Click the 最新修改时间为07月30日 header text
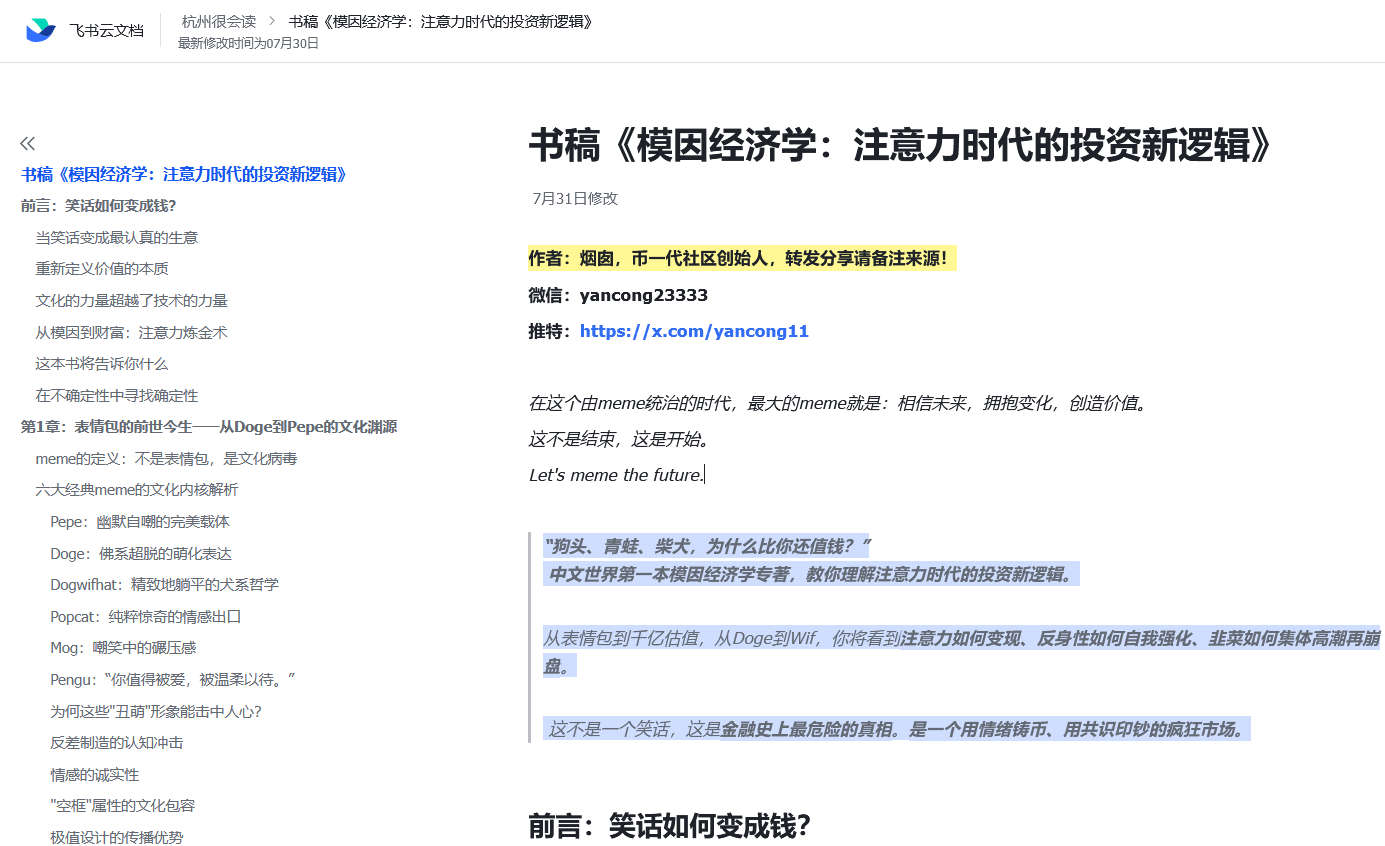 click(x=248, y=43)
